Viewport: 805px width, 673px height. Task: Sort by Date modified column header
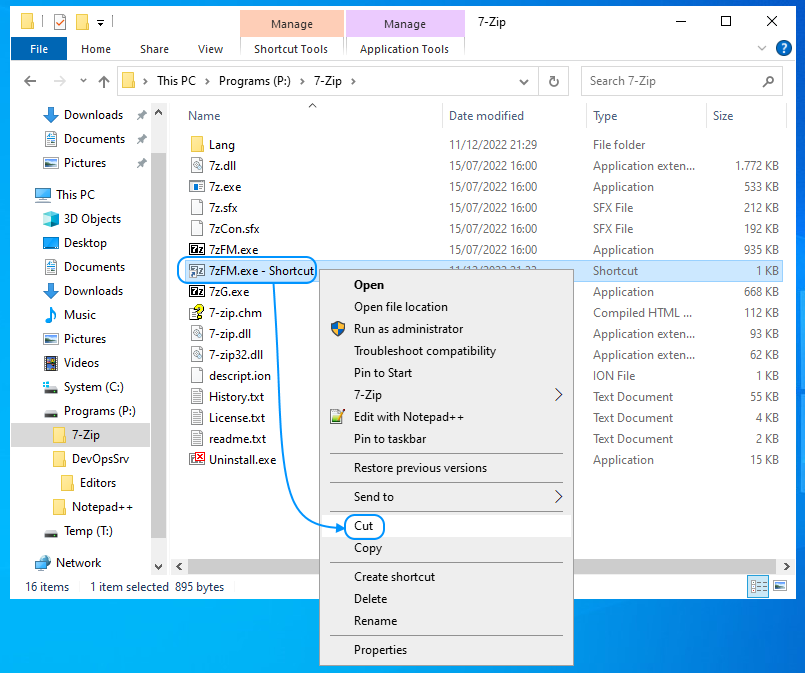tap(486, 116)
